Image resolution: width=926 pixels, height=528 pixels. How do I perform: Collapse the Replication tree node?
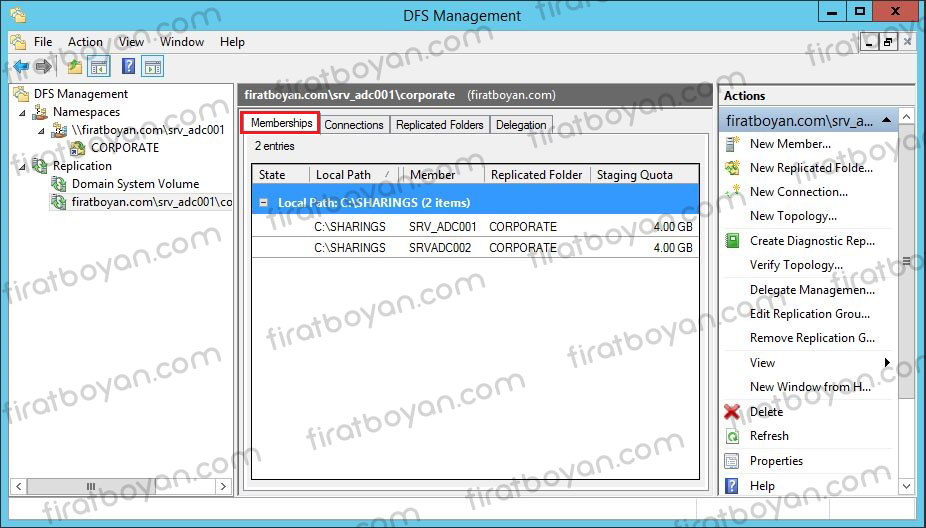pyautogui.click(x=23, y=167)
